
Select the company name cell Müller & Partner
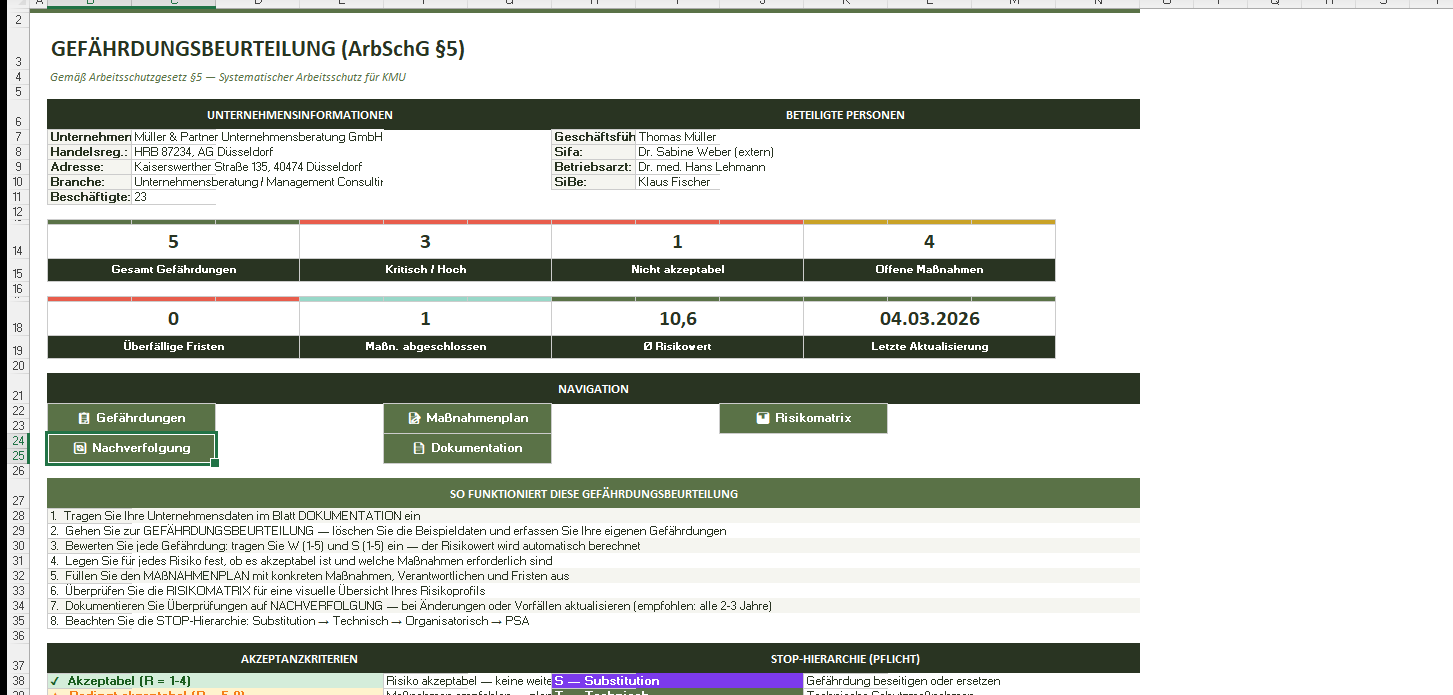pos(257,137)
